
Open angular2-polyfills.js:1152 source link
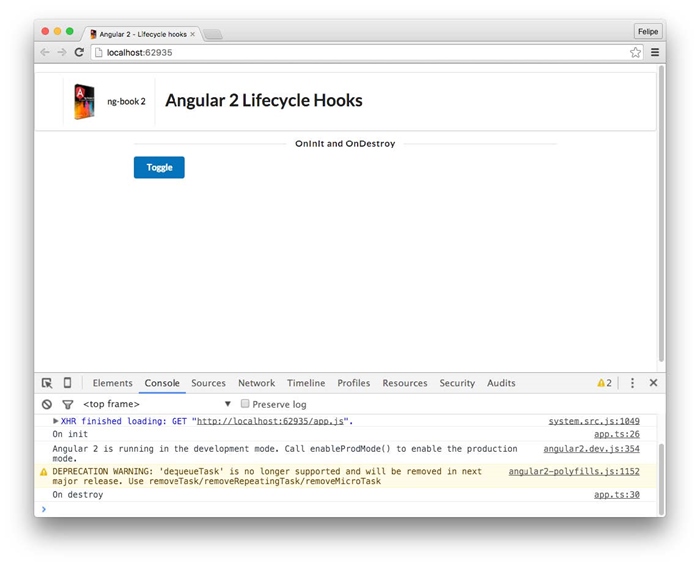tap(573, 471)
